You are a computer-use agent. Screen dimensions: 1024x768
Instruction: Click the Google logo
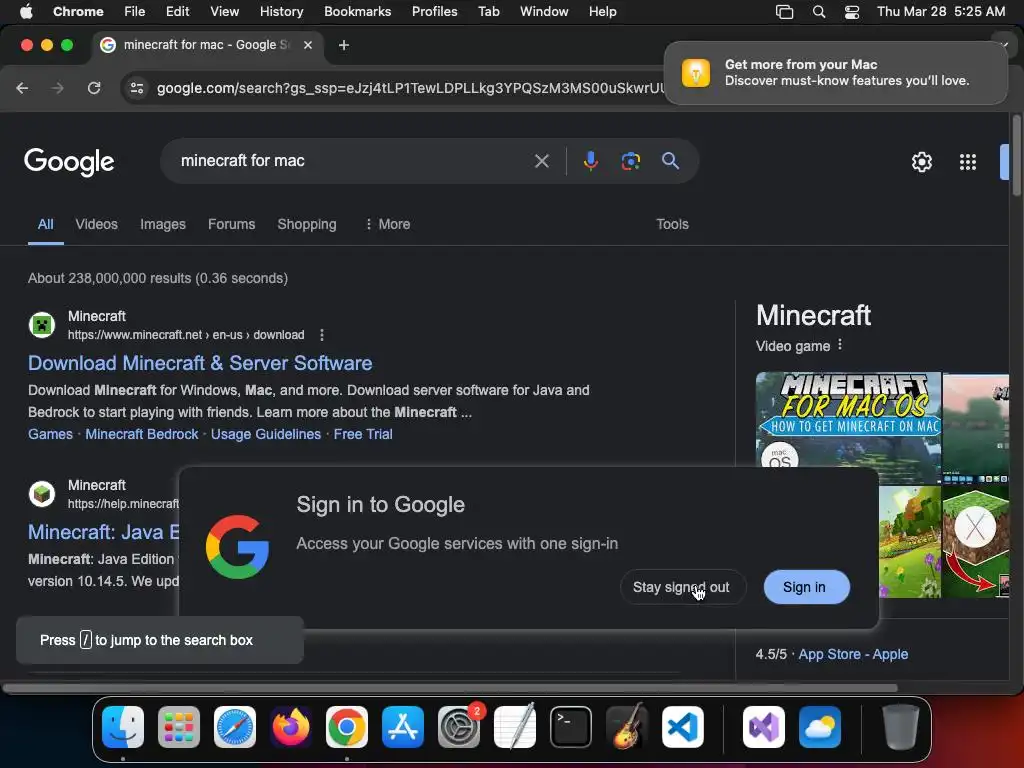tap(69, 161)
